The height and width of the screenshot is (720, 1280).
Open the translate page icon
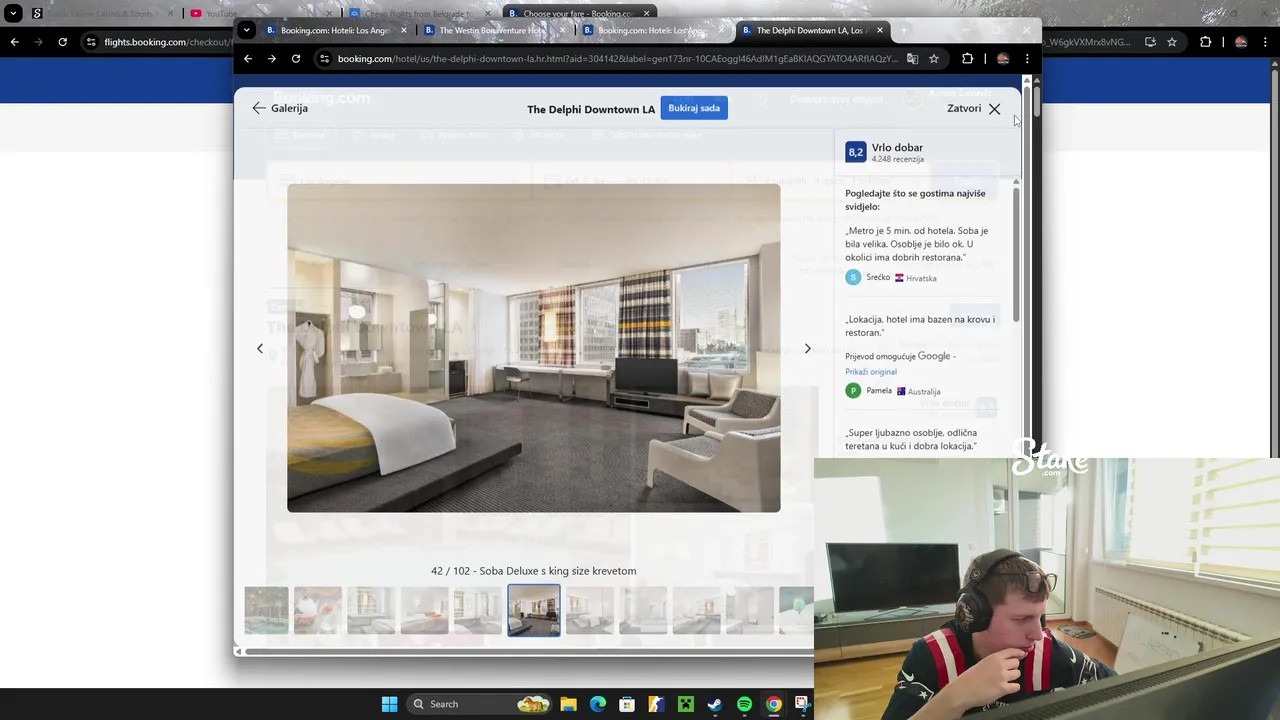click(912, 59)
